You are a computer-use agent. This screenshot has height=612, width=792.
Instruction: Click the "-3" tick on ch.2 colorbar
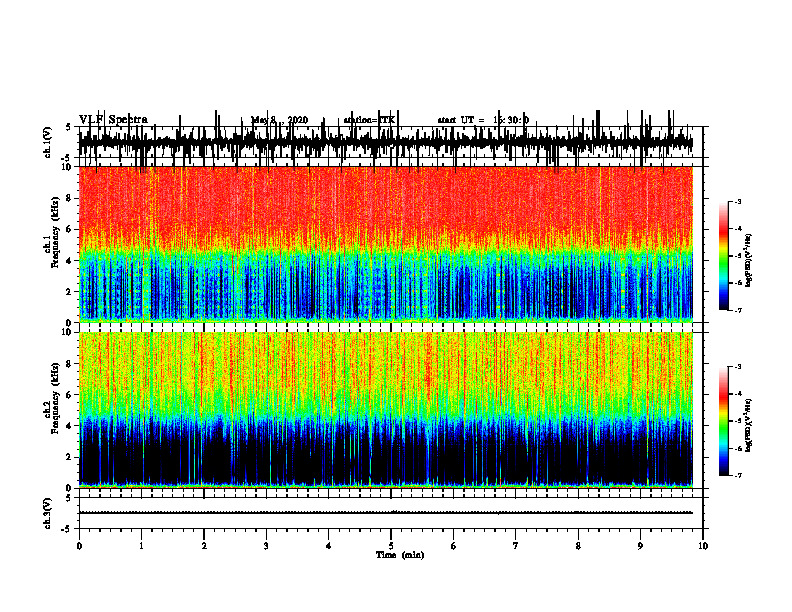(x=738, y=367)
